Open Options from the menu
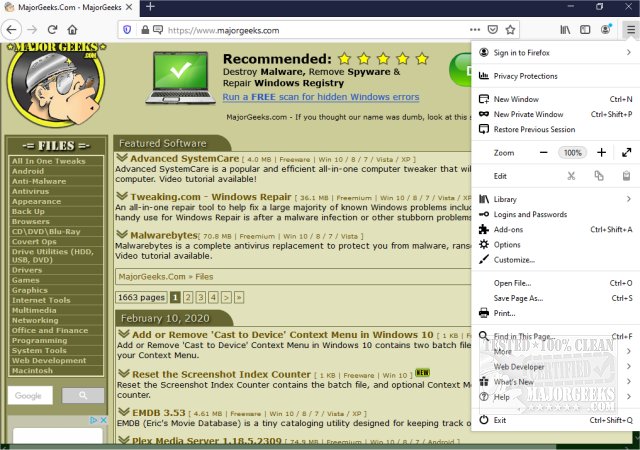The height and width of the screenshot is (450, 640). click(556, 245)
